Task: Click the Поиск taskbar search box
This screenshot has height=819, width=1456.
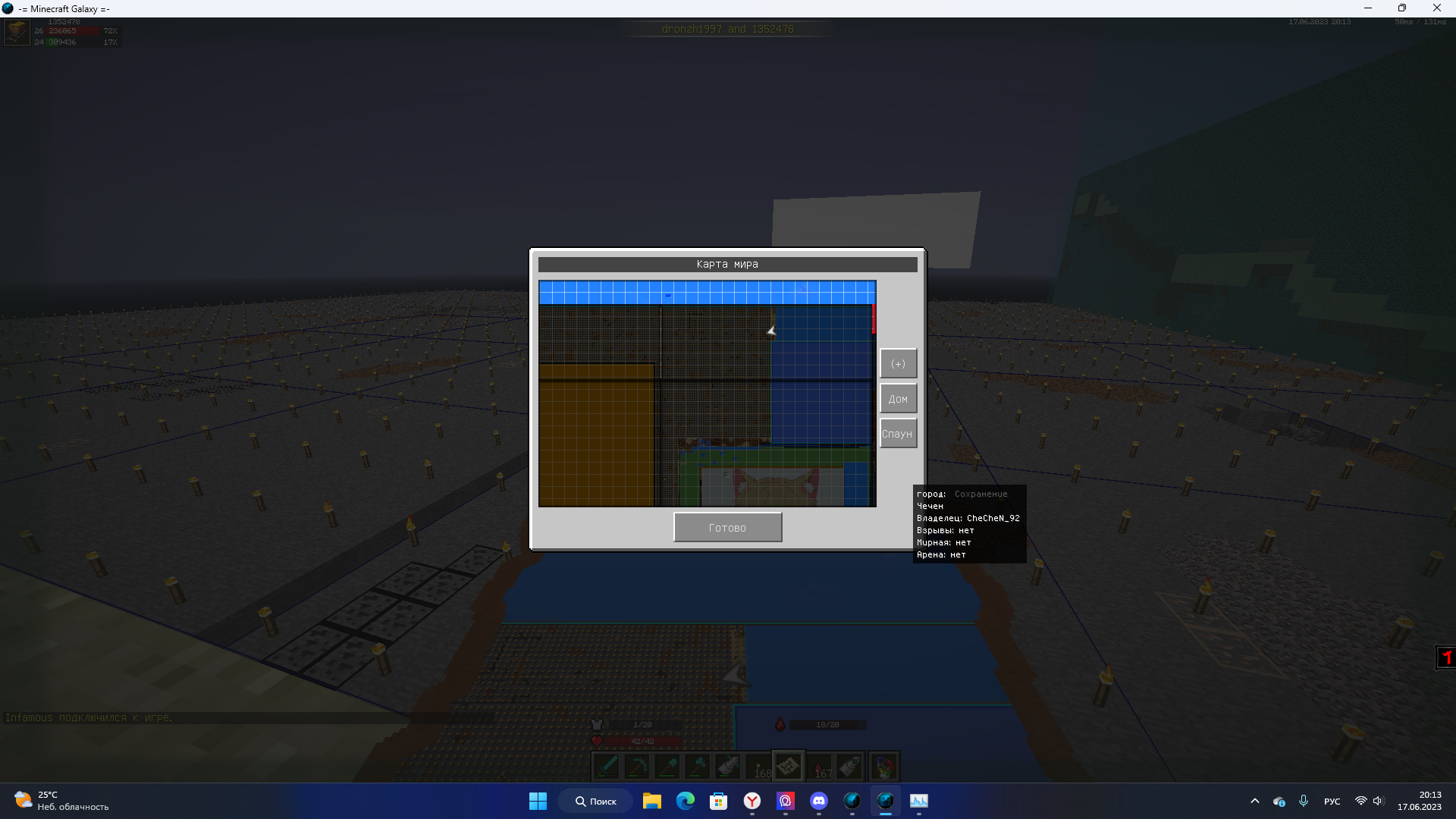Action: pyautogui.click(x=595, y=801)
